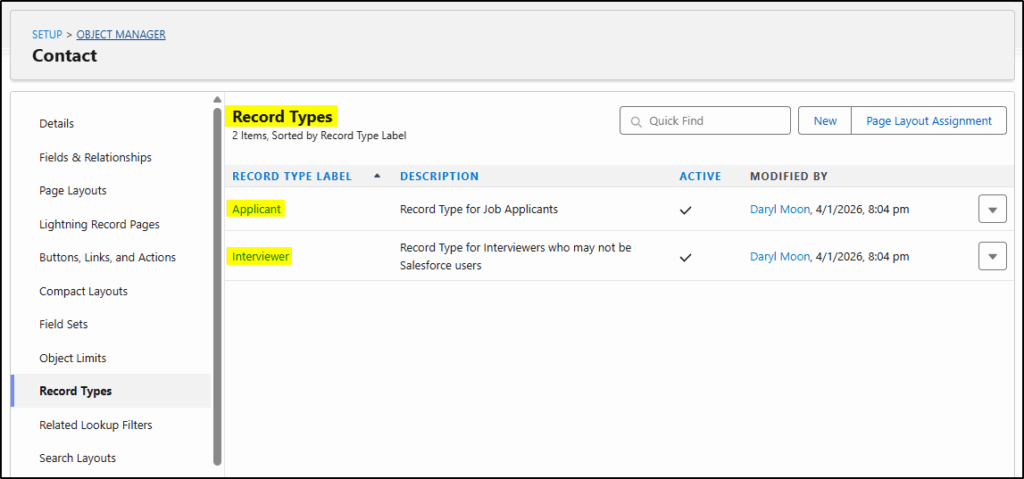Go to Related Lookup Filters
Image resolution: width=1024 pixels, height=479 pixels.
coord(95,425)
